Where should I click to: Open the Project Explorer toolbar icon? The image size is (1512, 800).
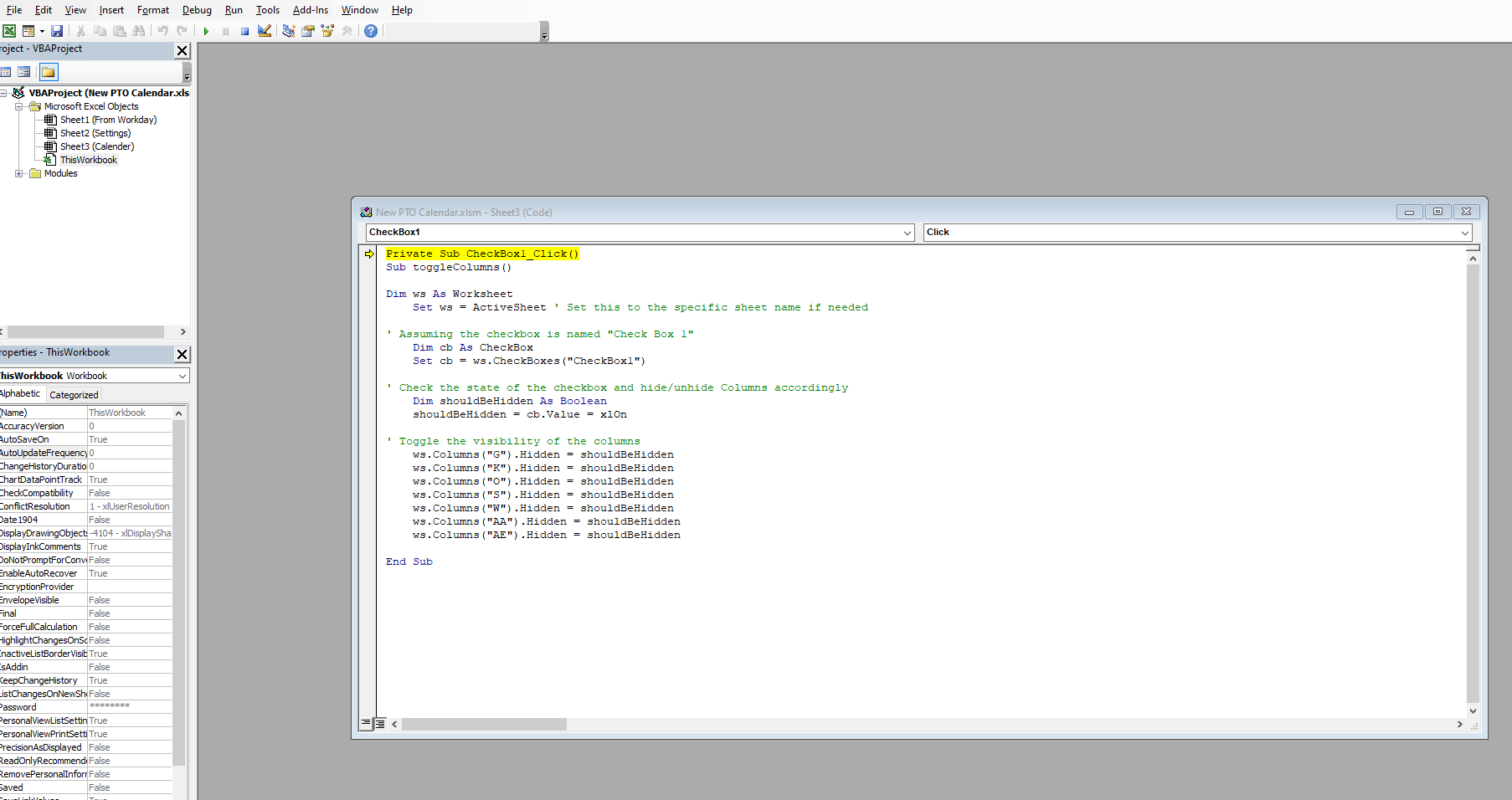[x=289, y=31]
